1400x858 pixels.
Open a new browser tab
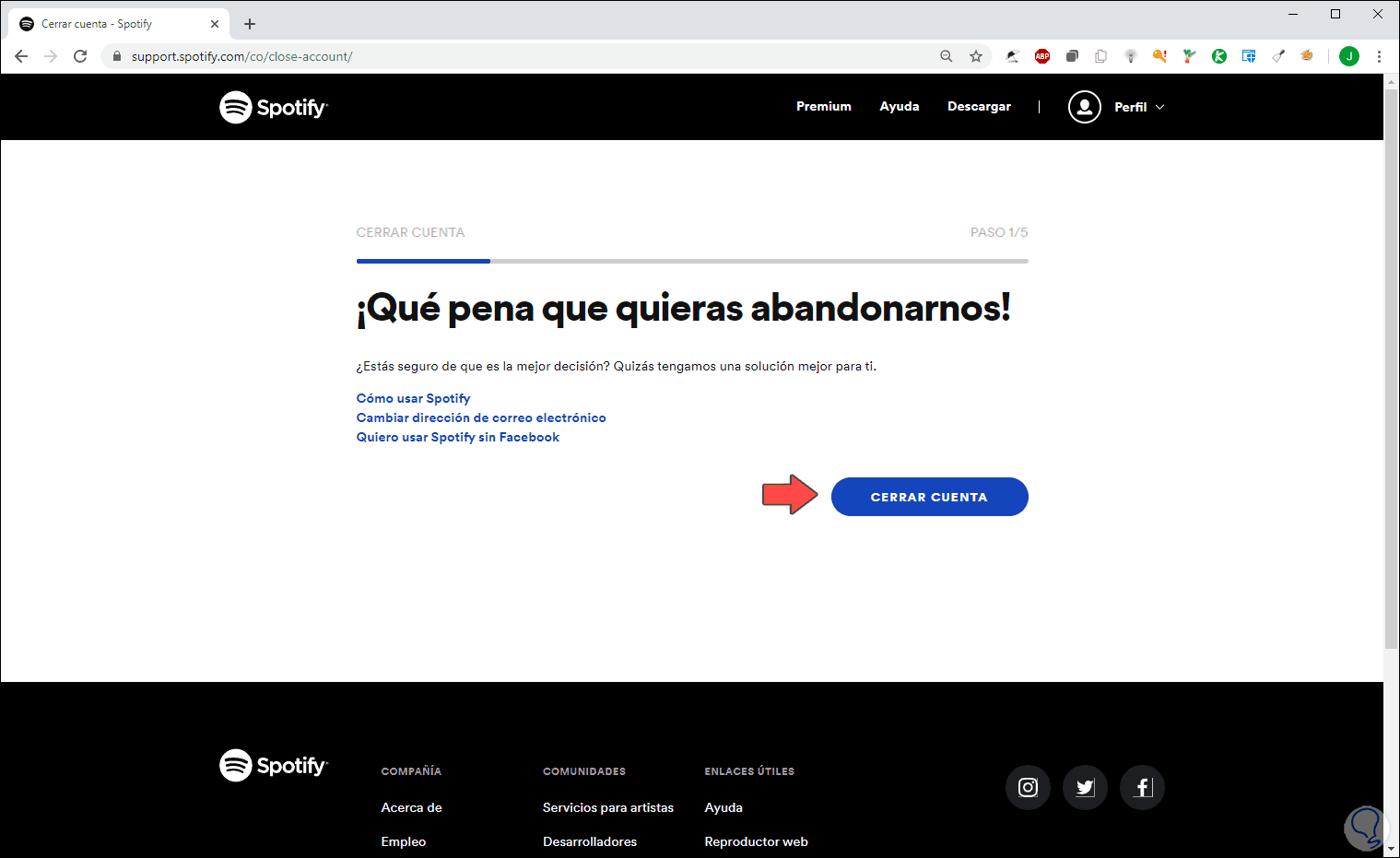(250, 24)
